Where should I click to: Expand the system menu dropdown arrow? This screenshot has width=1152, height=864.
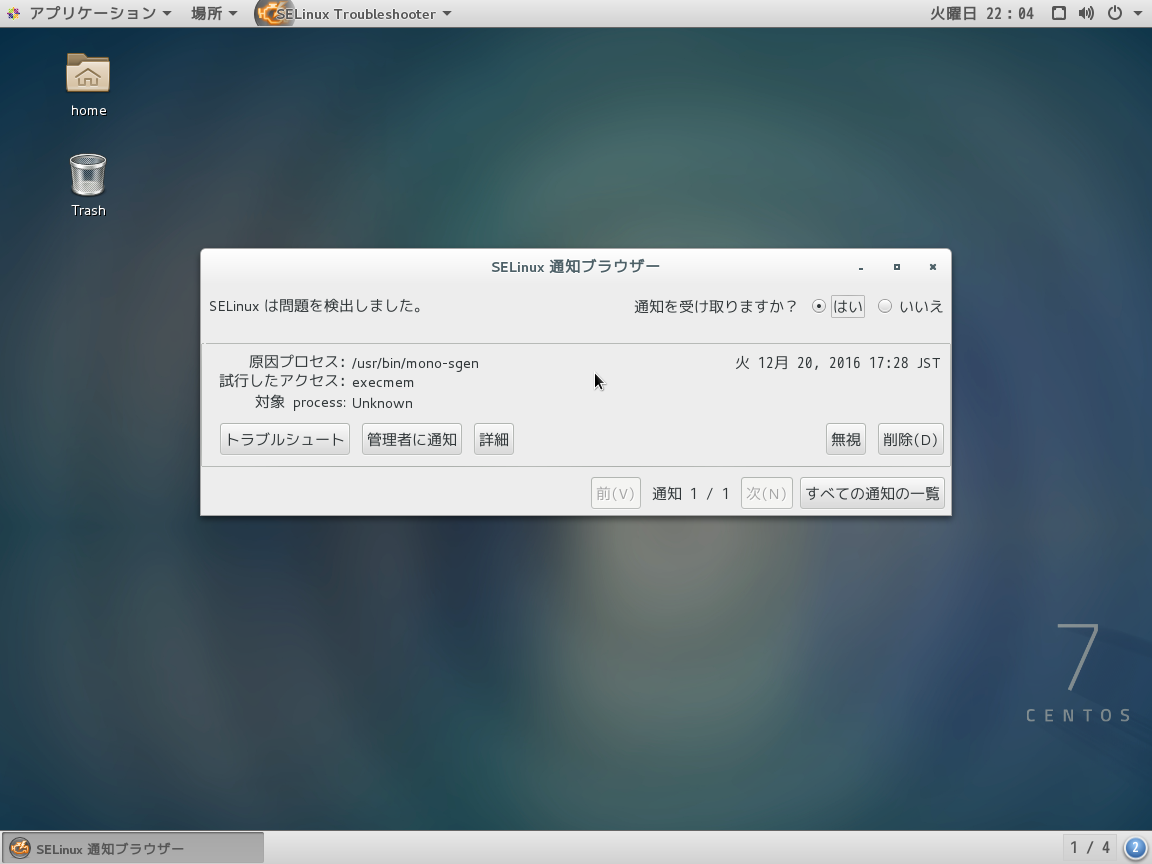pyautogui.click(x=1137, y=14)
